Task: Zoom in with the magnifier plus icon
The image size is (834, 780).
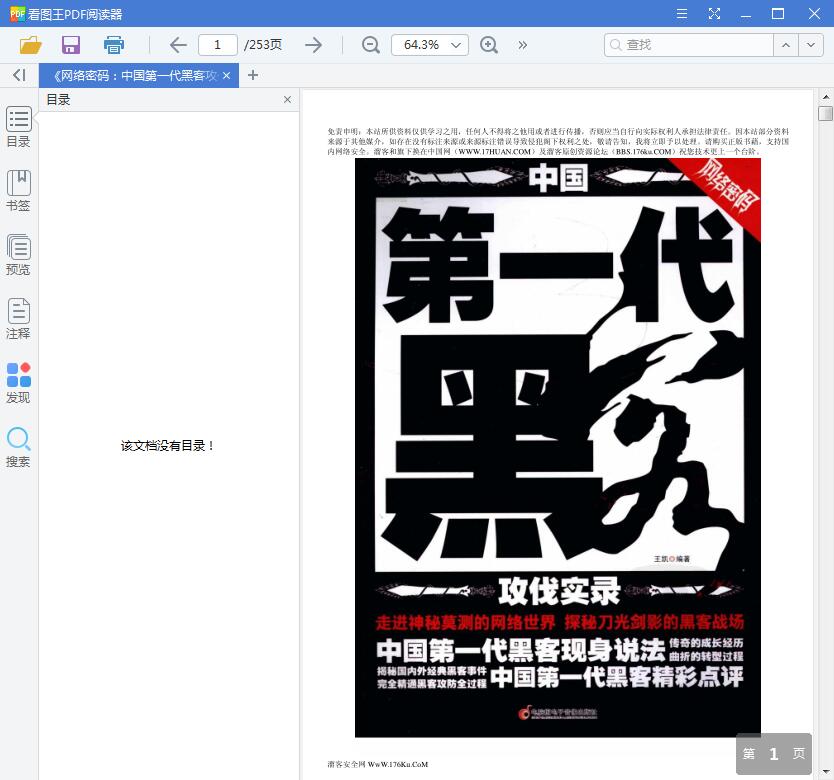Action: coord(489,45)
